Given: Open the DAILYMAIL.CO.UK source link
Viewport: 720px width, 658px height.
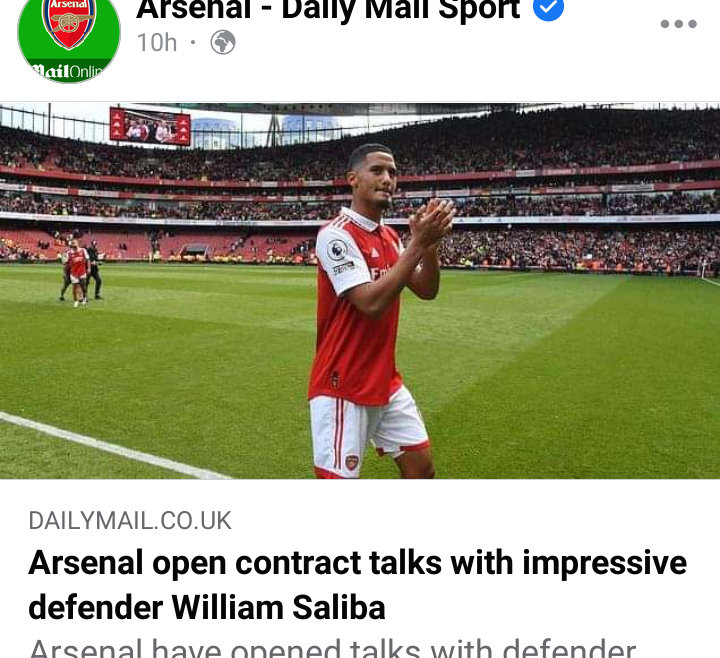Looking at the screenshot, I should [130, 521].
